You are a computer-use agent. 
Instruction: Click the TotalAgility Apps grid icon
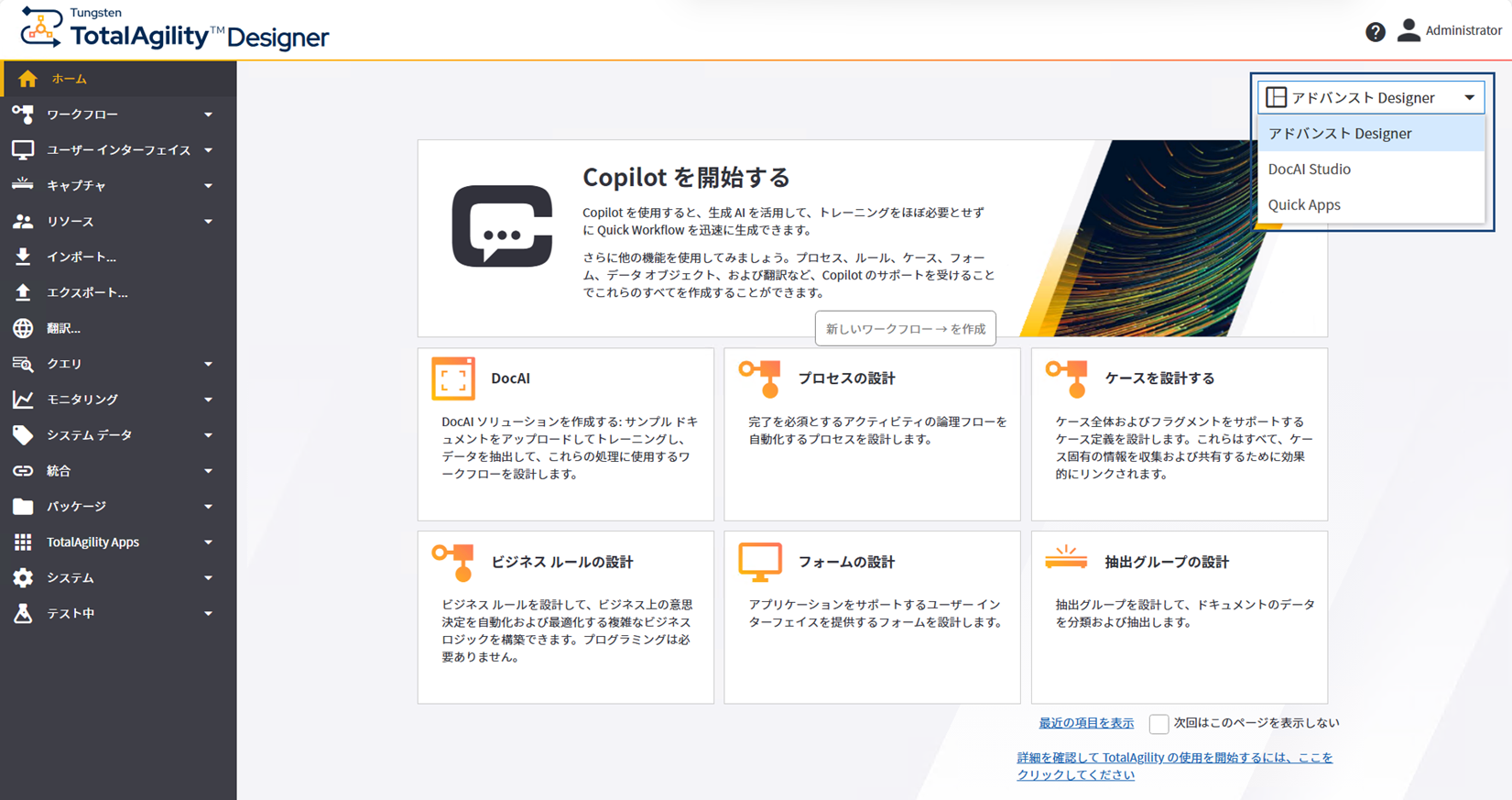tap(23, 542)
